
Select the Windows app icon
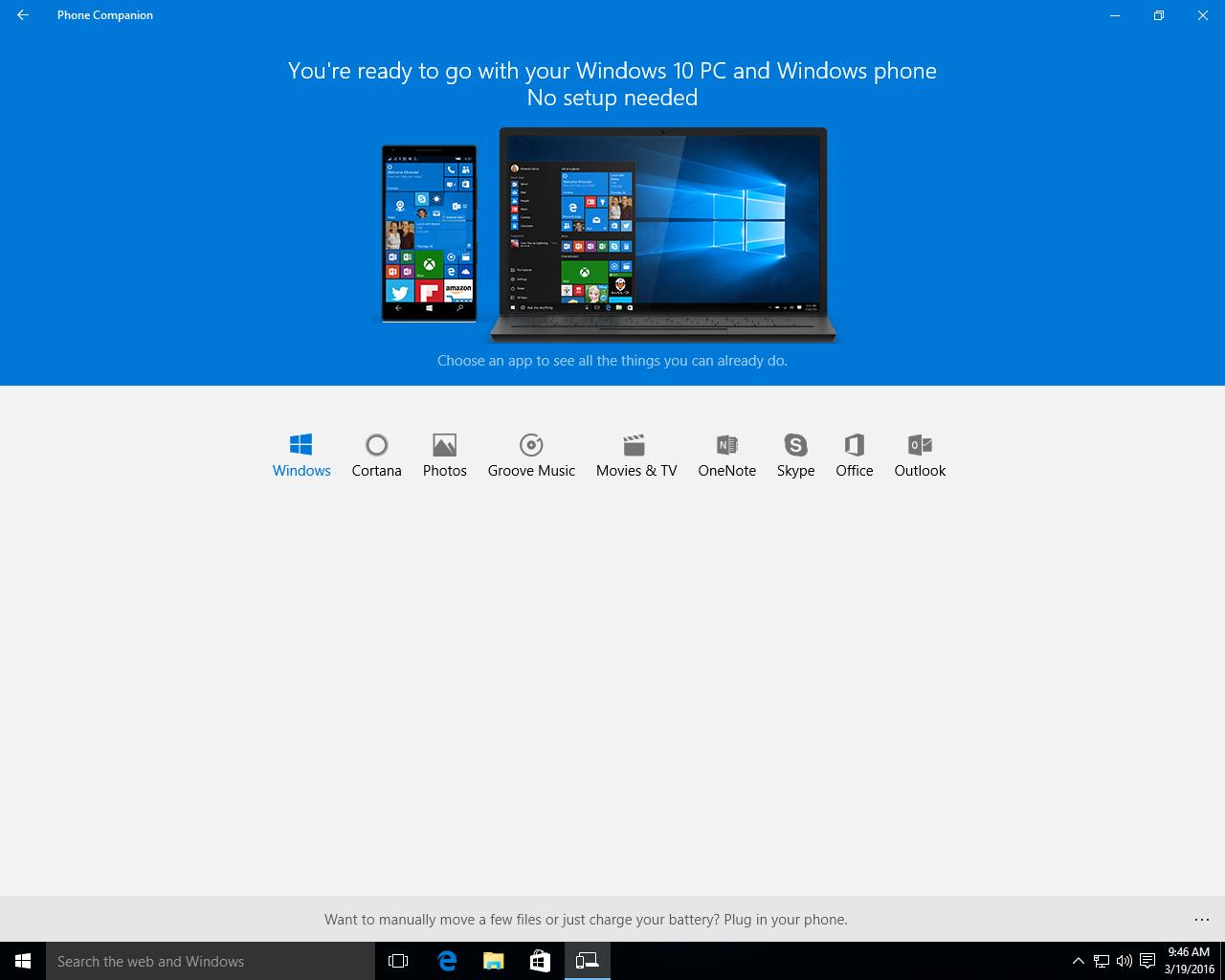(x=301, y=445)
